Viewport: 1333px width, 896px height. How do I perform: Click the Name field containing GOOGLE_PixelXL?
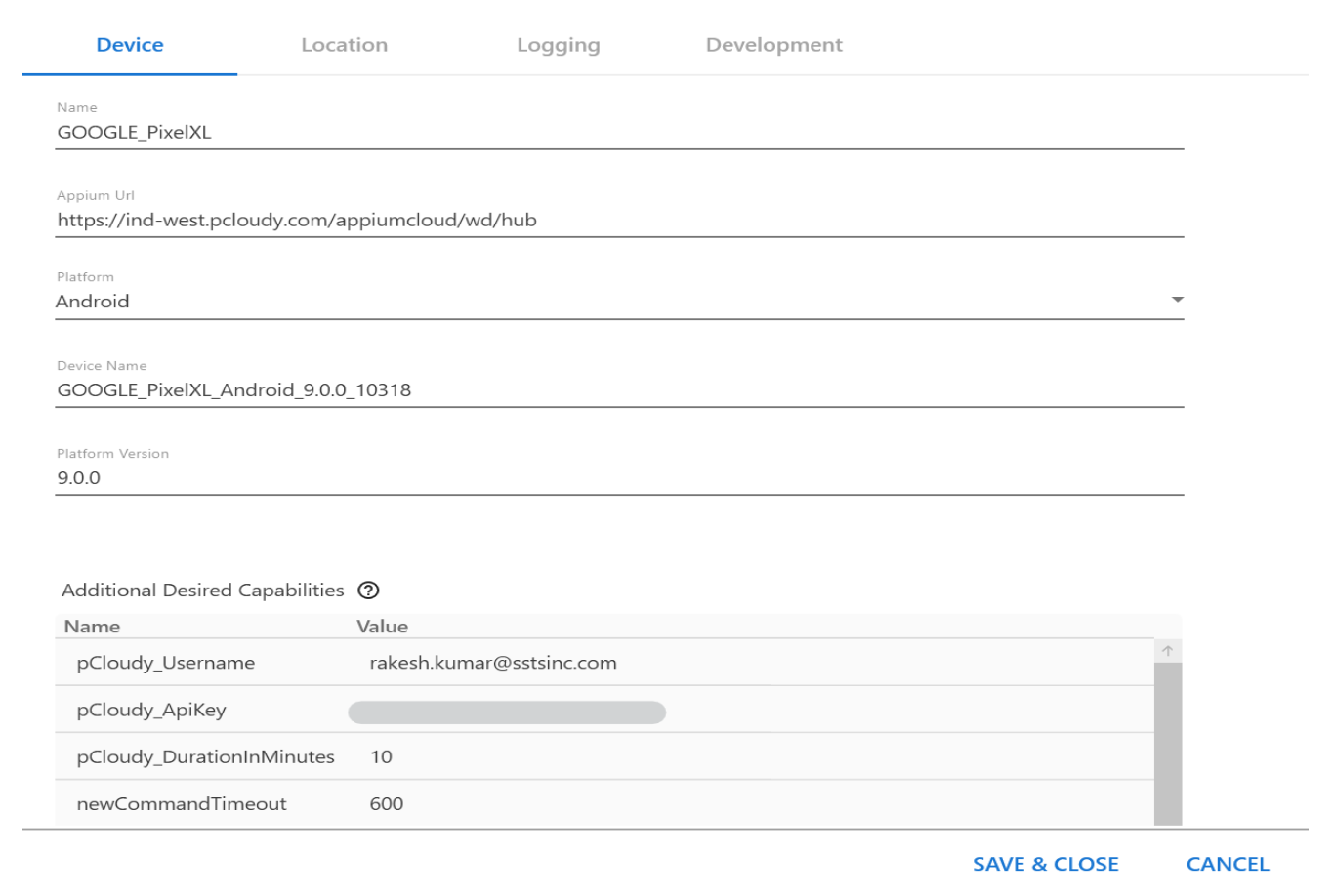pyautogui.click(x=619, y=133)
